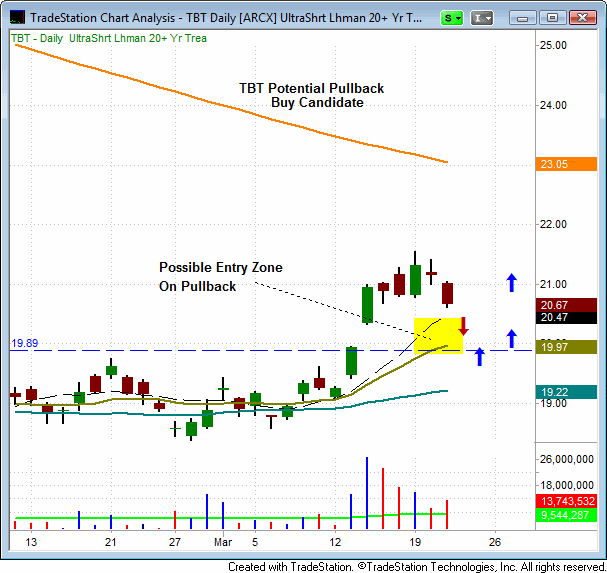Click the blue up arrow near 20.00 level
607x573 pixels.
(x=512, y=338)
